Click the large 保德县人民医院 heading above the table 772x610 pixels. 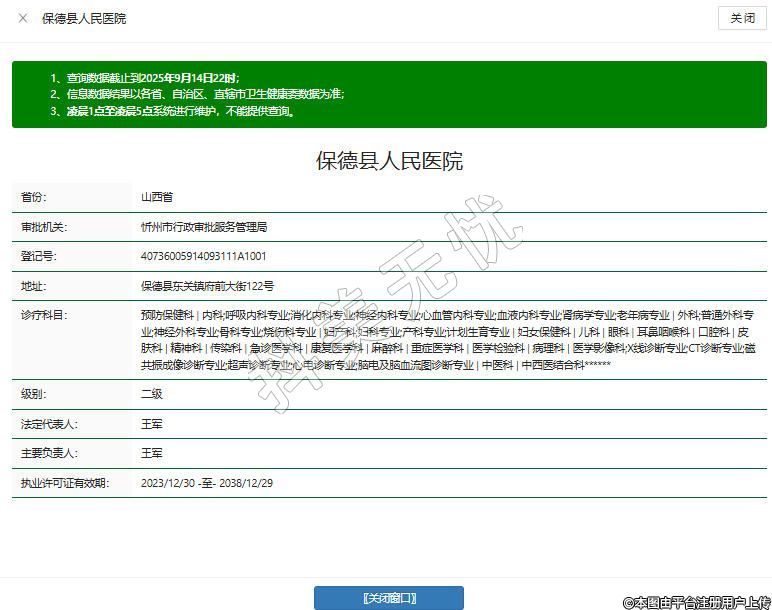[x=389, y=161]
